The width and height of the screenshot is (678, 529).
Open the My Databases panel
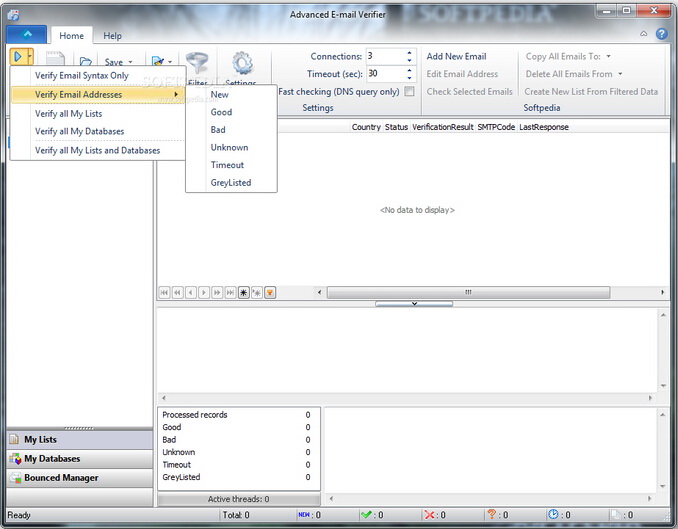(x=80, y=458)
